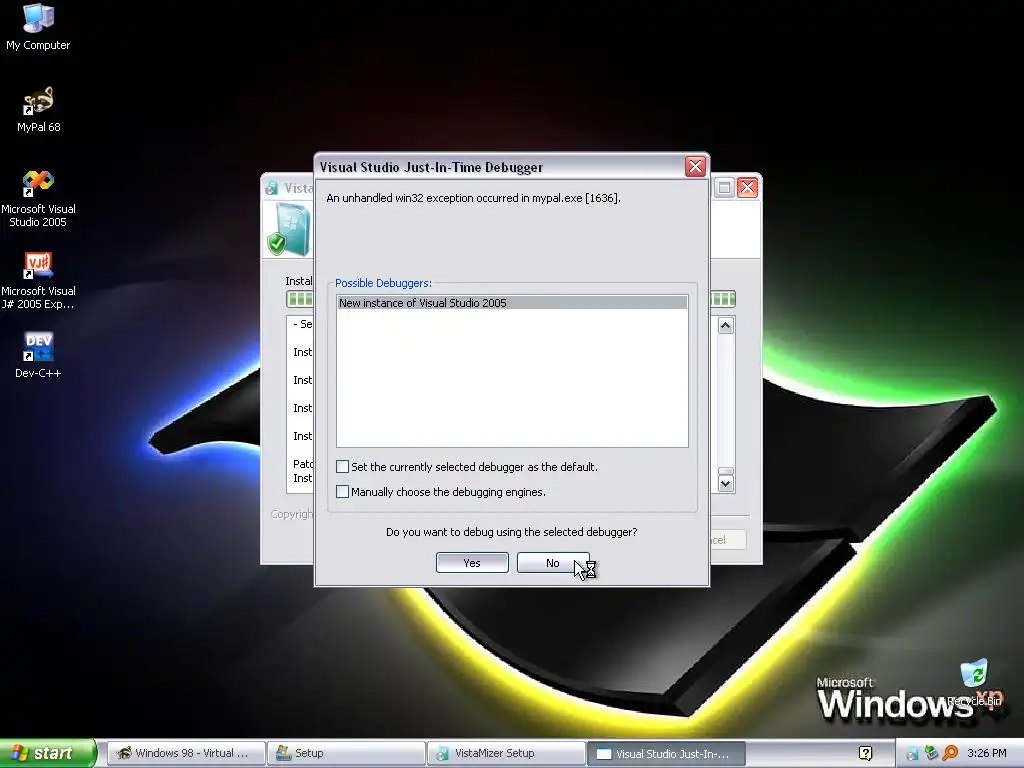
Task: Click the unhandled win32 exception message text
Action: click(x=473, y=198)
